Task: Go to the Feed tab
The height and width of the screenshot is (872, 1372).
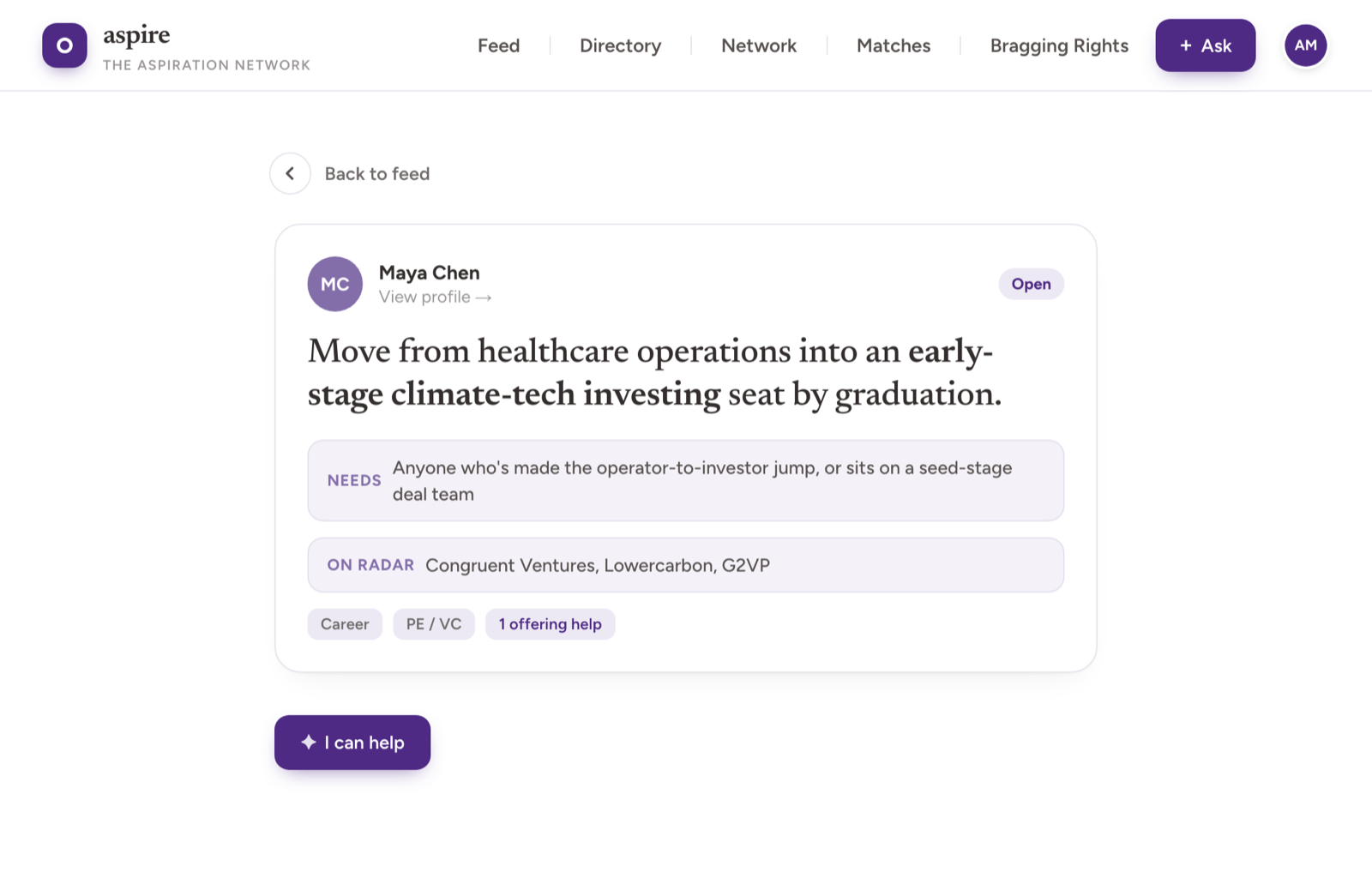Action: coord(499,45)
